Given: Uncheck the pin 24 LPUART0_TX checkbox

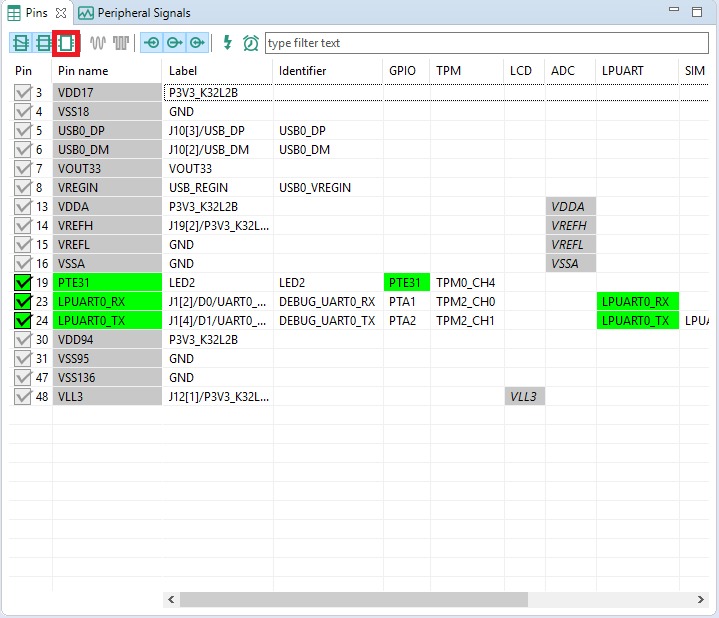Looking at the screenshot, I should click(x=23, y=321).
